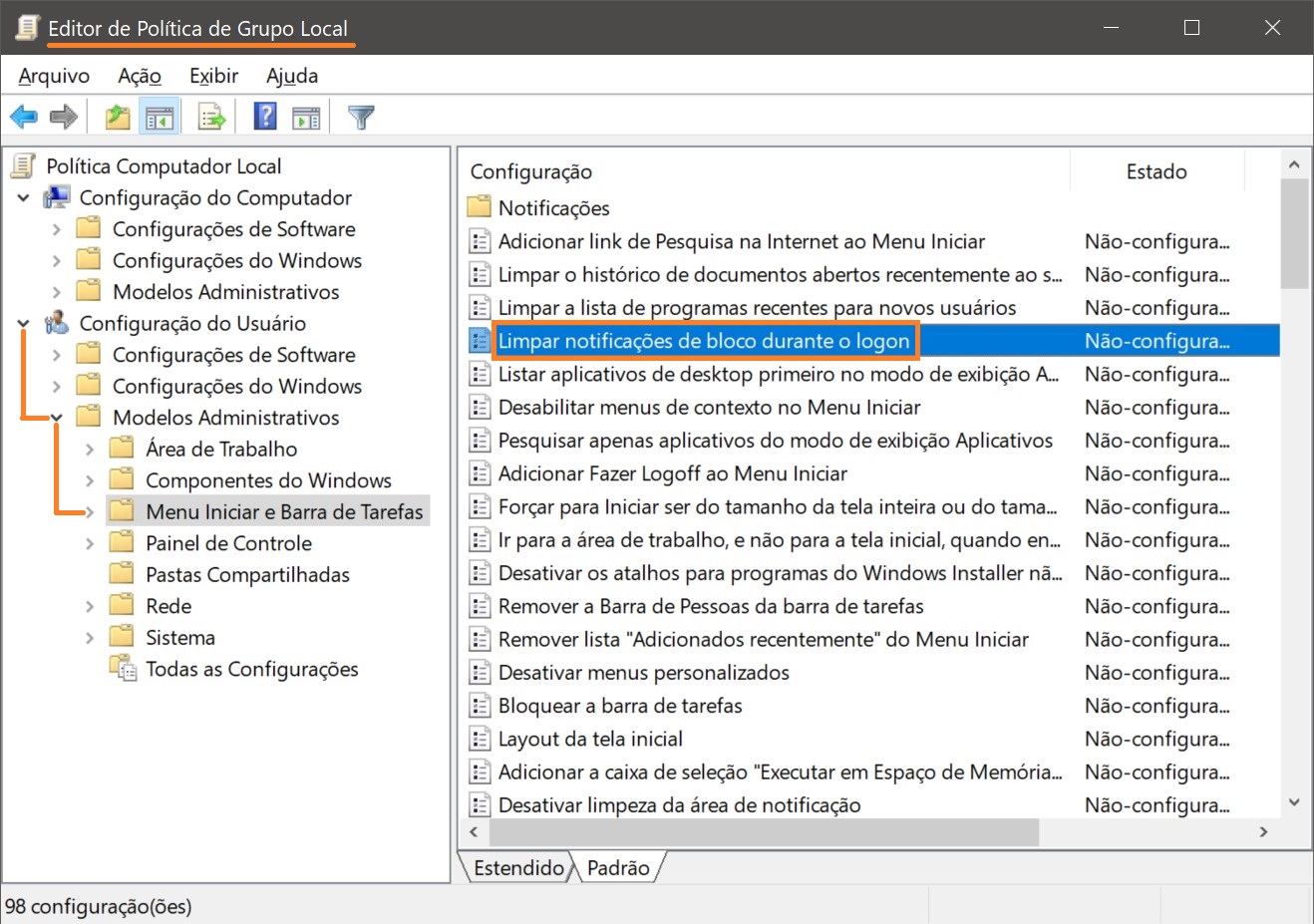1314x924 pixels.
Task: Click the Filter funnel toolbar icon
Action: pyautogui.click(x=361, y=117)
